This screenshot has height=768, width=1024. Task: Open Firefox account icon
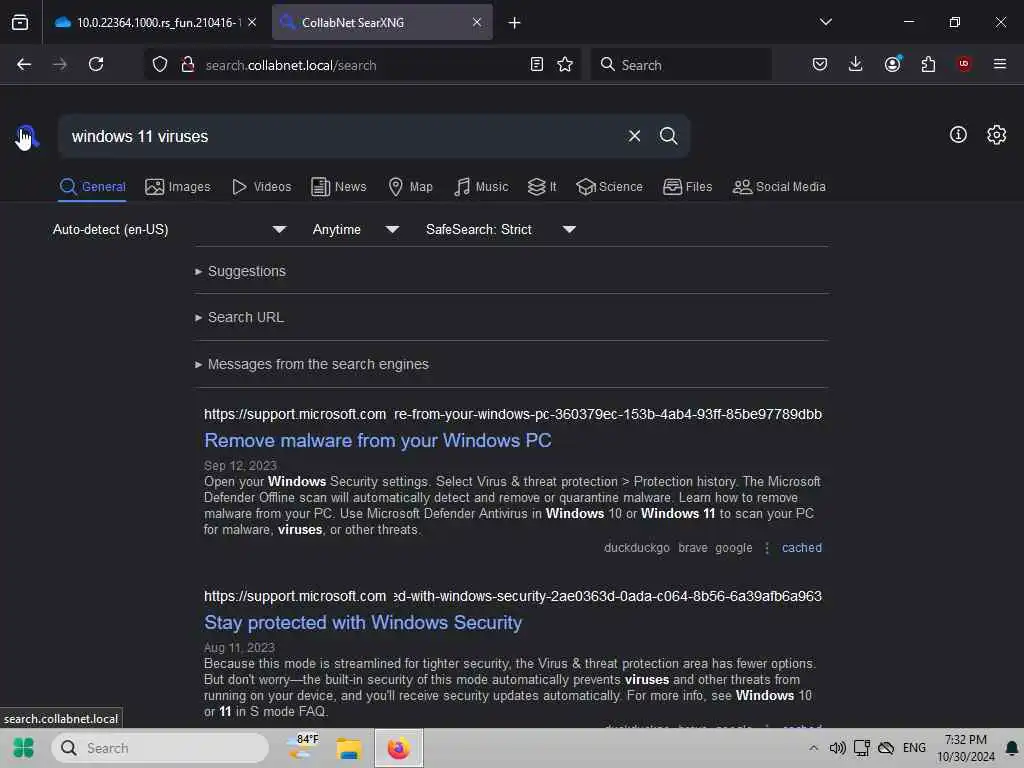point(892,64)
